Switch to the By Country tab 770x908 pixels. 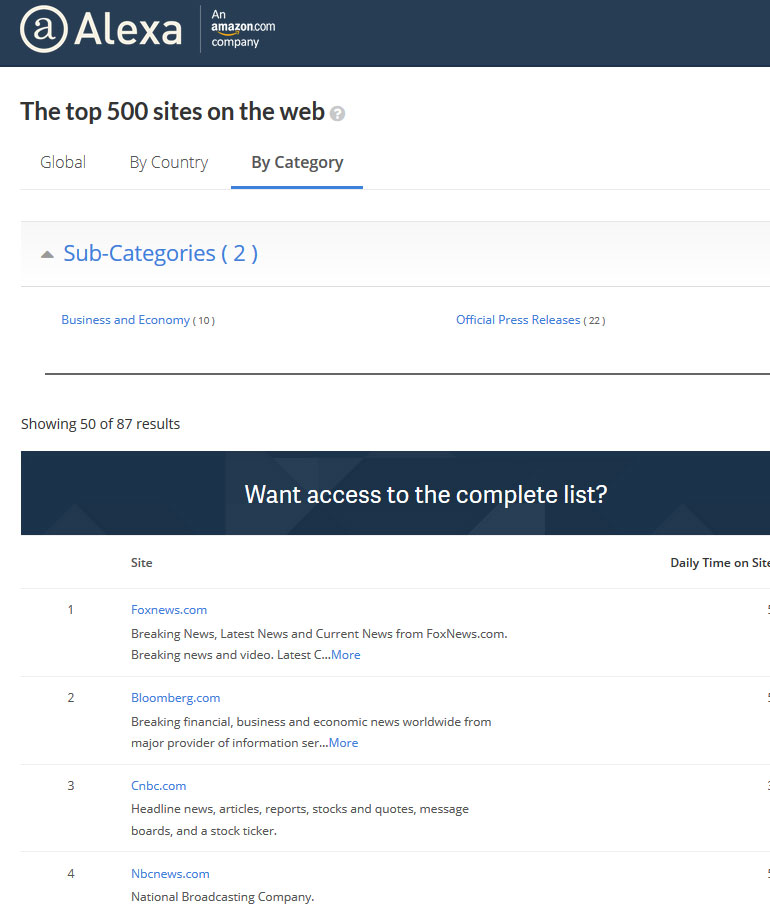click(x=168, y=162)
